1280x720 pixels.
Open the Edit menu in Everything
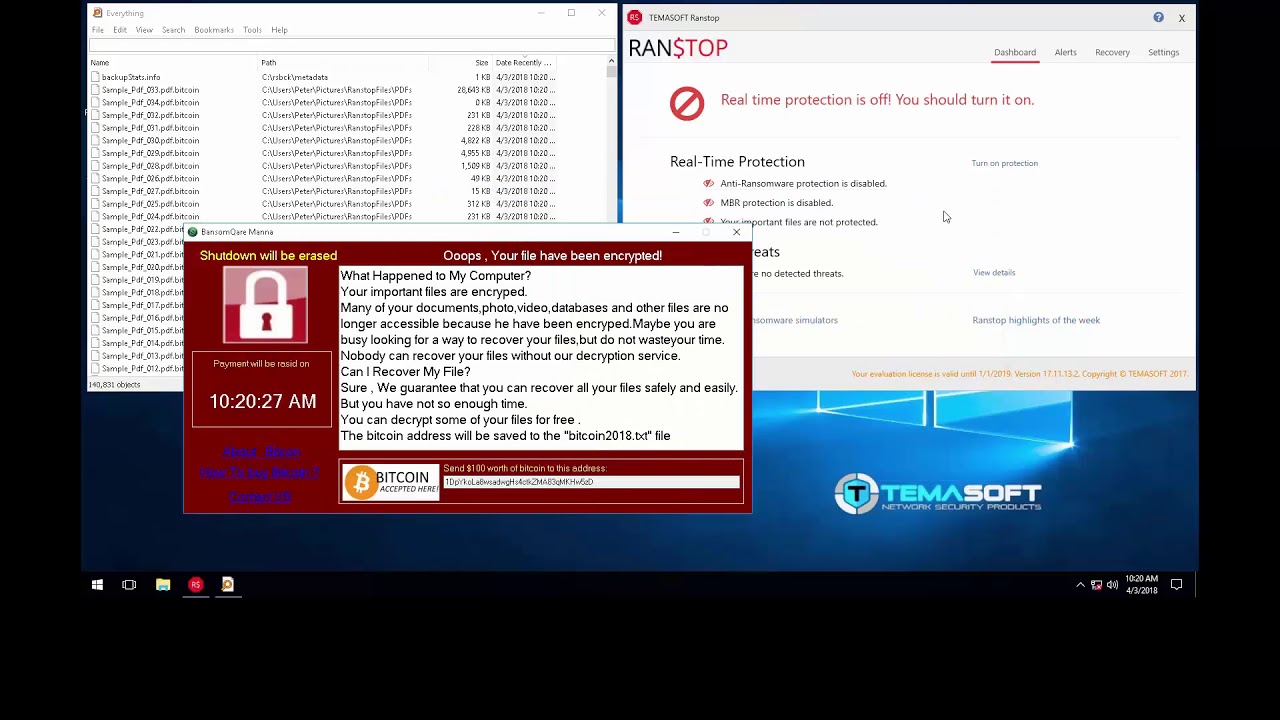(120, 30)
